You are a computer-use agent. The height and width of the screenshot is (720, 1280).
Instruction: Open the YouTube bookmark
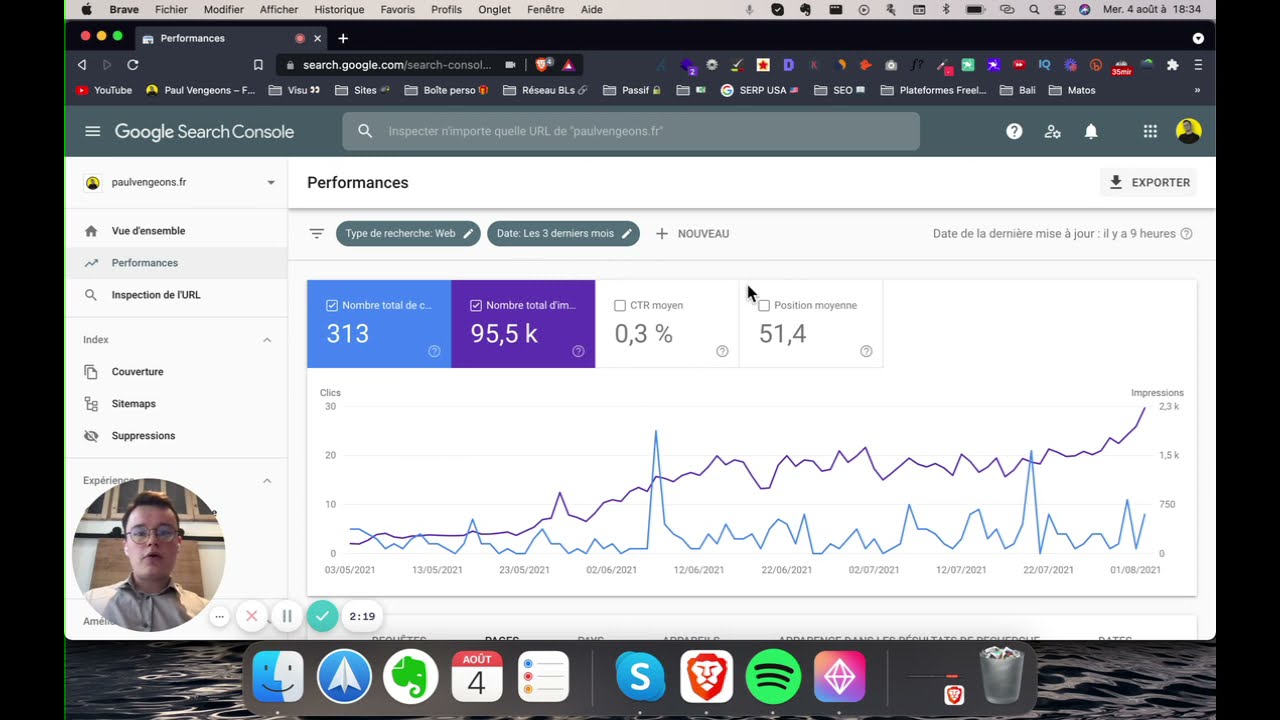coord(104,90)
